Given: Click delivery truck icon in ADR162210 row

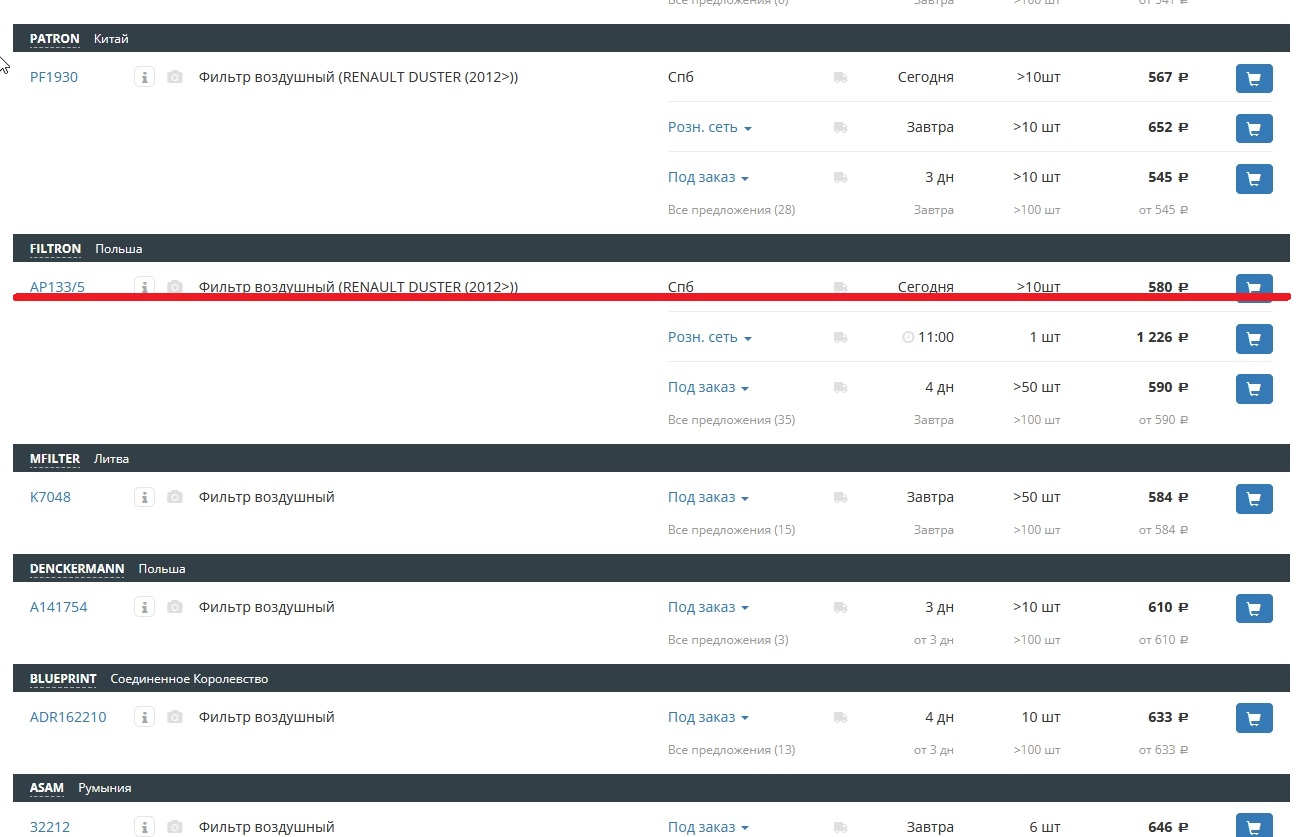Looking at the screenshot, I should (x=840, y=717).
